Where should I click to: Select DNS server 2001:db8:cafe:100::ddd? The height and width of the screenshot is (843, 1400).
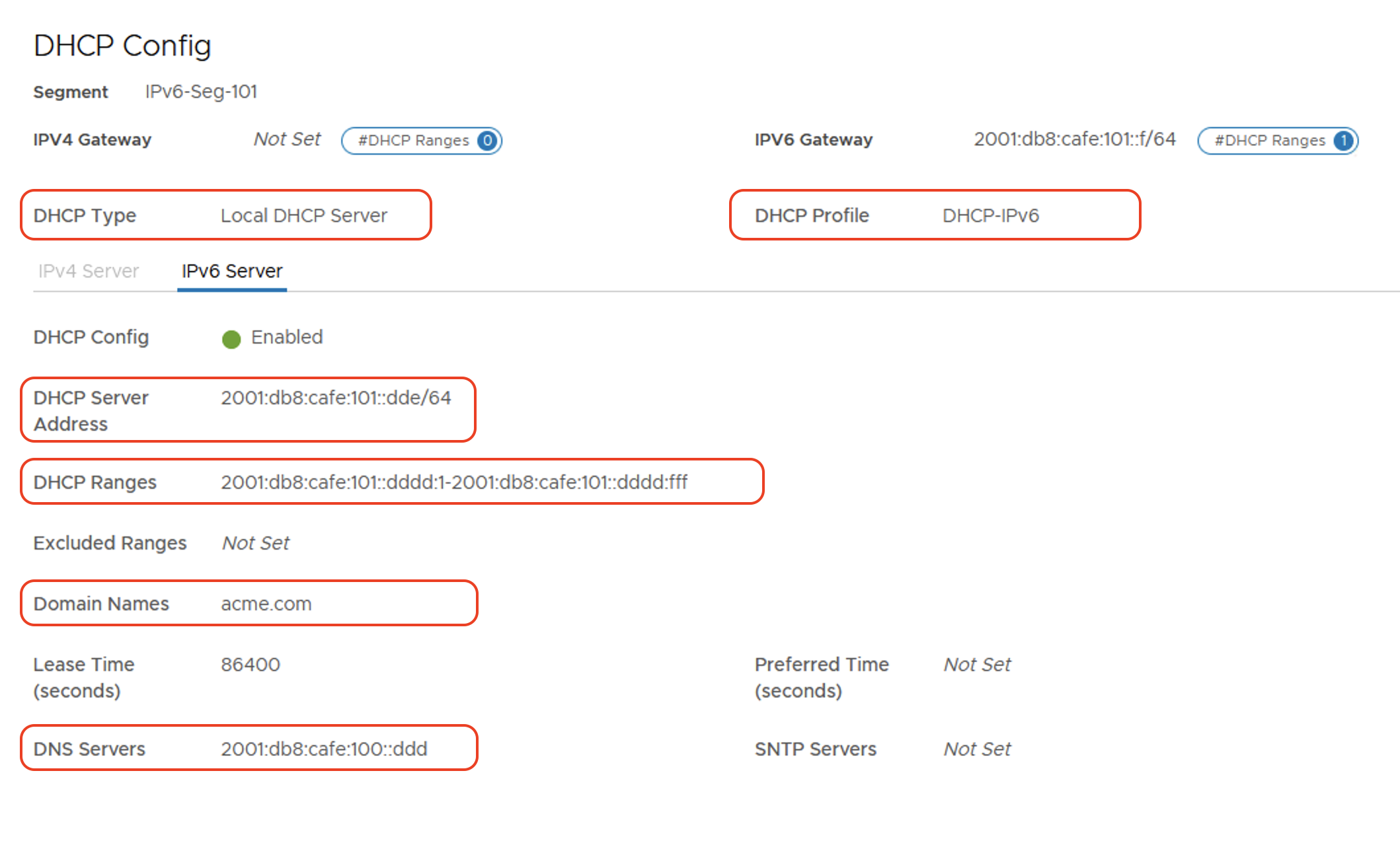tap(324, 749)
